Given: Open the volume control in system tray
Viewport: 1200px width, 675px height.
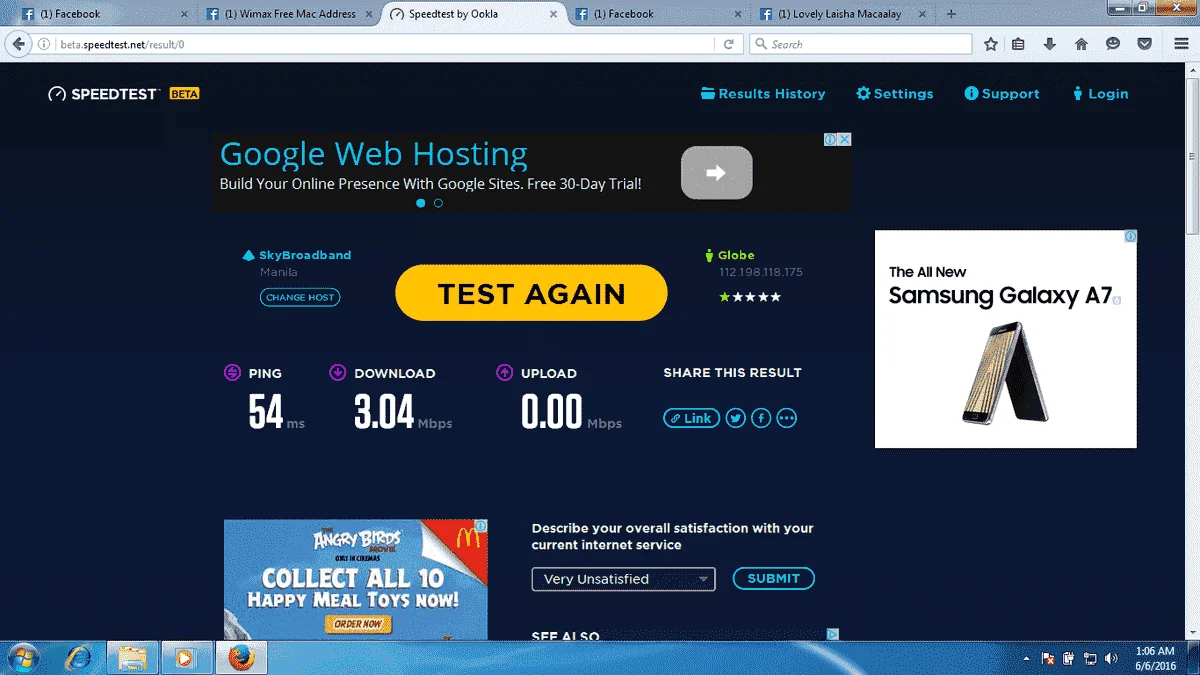Looking at the screenshot, I should coord(1110,659).
